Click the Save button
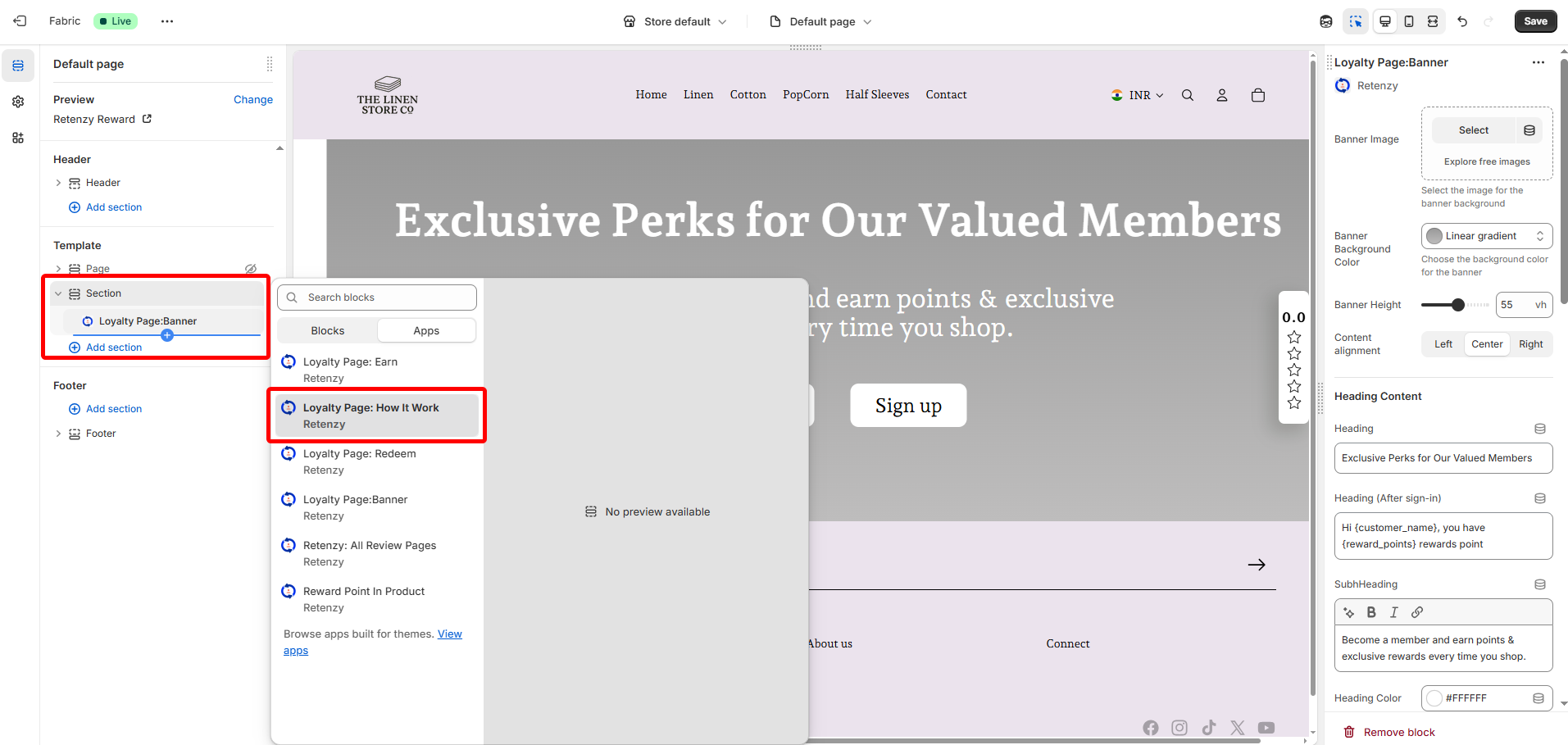The image size is (1568, 745). (1535, 21)
